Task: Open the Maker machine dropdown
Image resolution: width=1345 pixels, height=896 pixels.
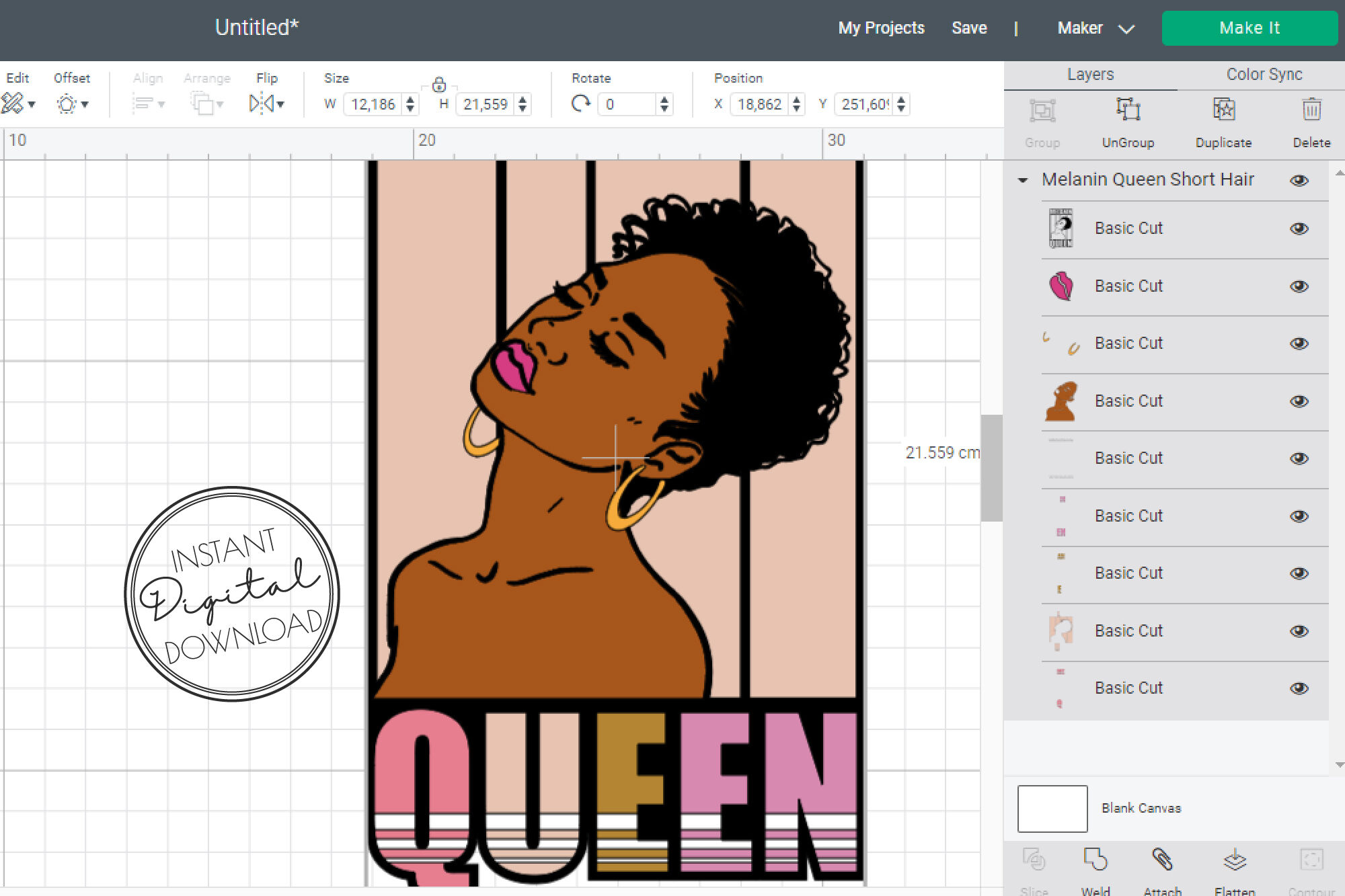Action: [x=1096, y=28]
